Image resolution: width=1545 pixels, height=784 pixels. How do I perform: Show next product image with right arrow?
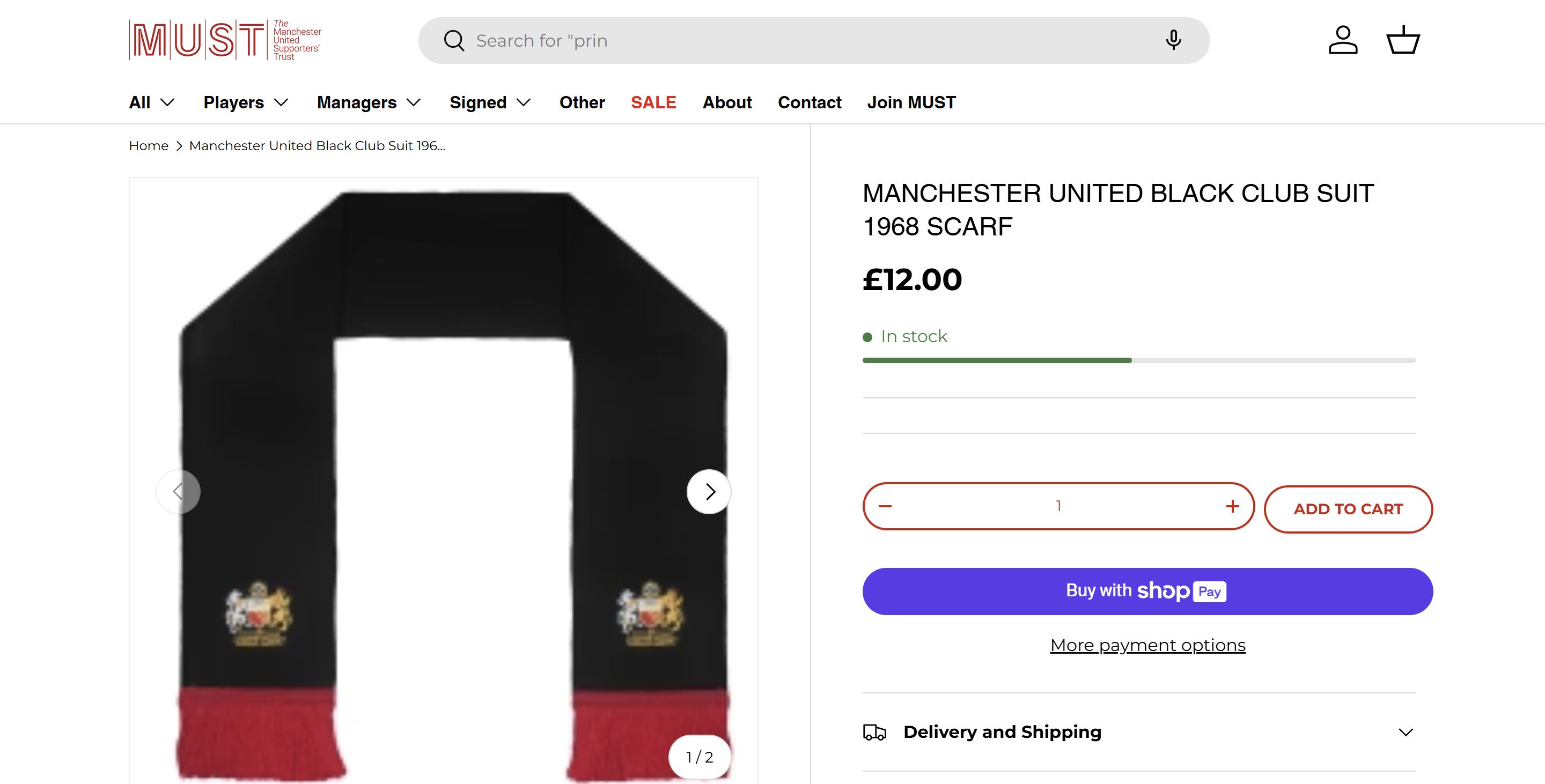click(x=709, y=492)
